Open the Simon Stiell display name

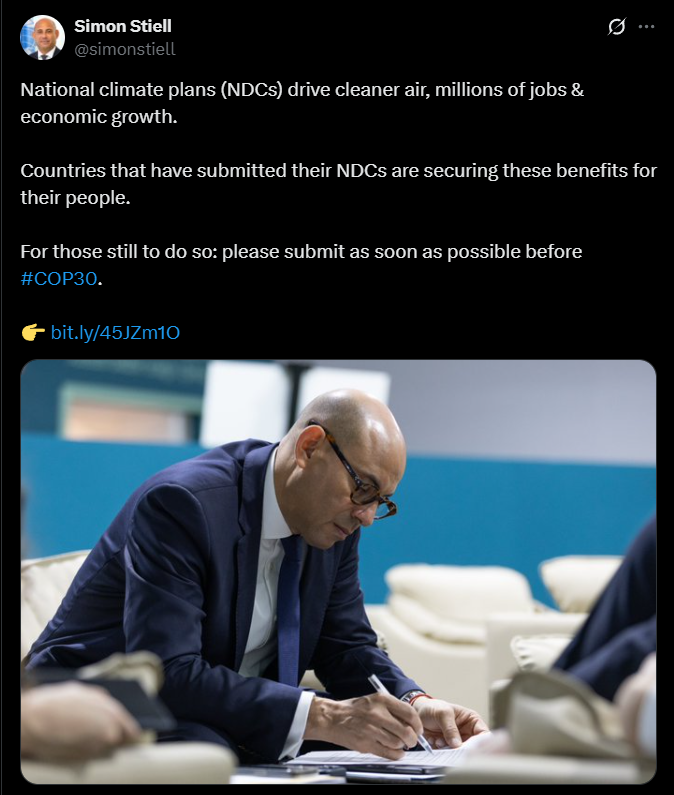(x=122, y=26)
